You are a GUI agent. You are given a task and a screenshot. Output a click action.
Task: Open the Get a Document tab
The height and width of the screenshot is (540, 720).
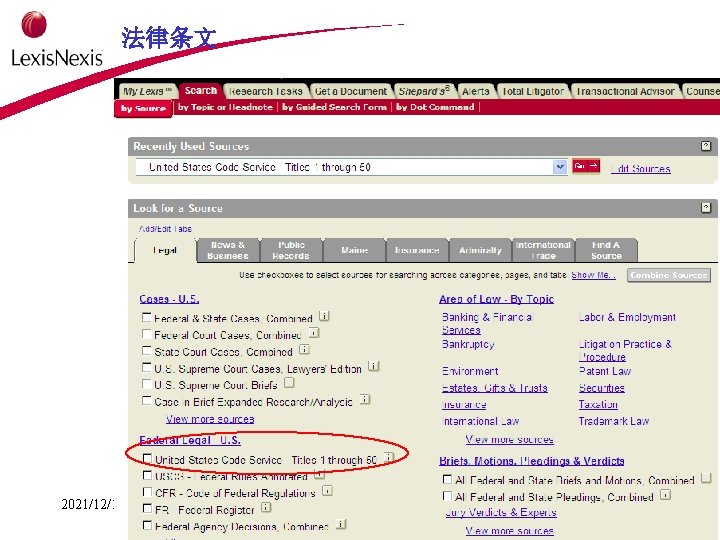click(x=351, y=91)
